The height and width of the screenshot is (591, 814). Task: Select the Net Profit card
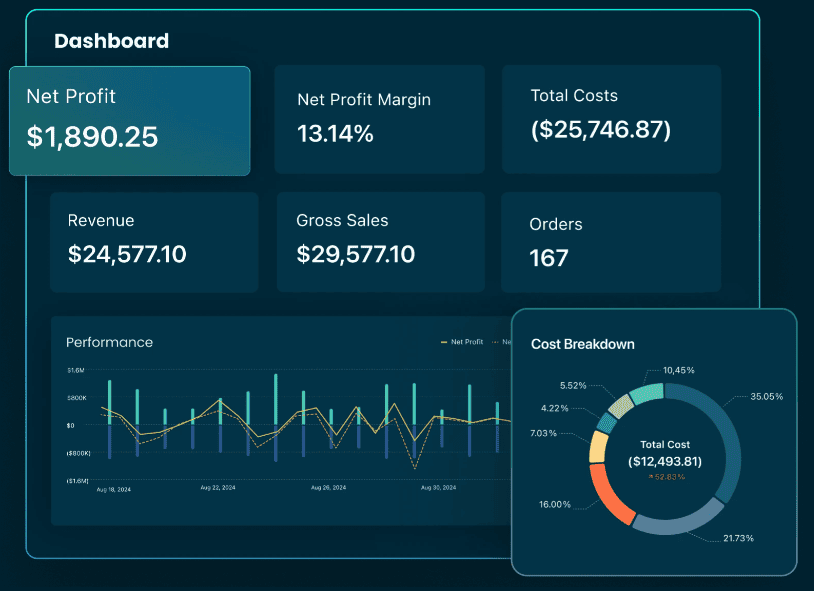[129, 120]
